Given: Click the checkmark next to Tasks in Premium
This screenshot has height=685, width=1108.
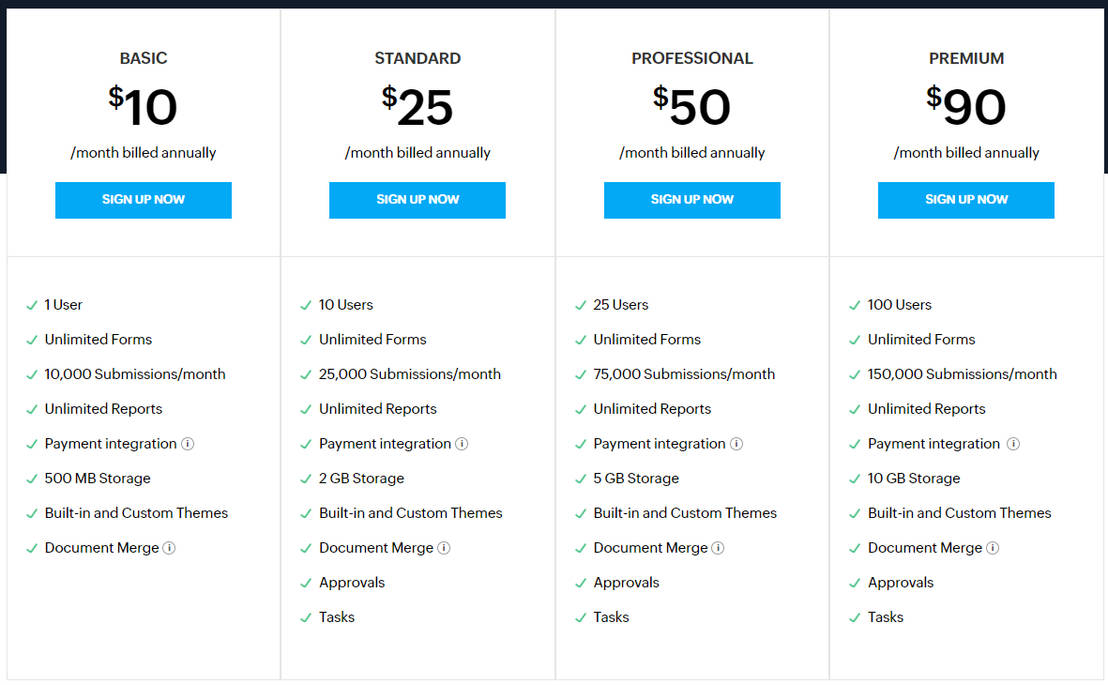Looking at the screenshot, I should [x=855, y=617].
